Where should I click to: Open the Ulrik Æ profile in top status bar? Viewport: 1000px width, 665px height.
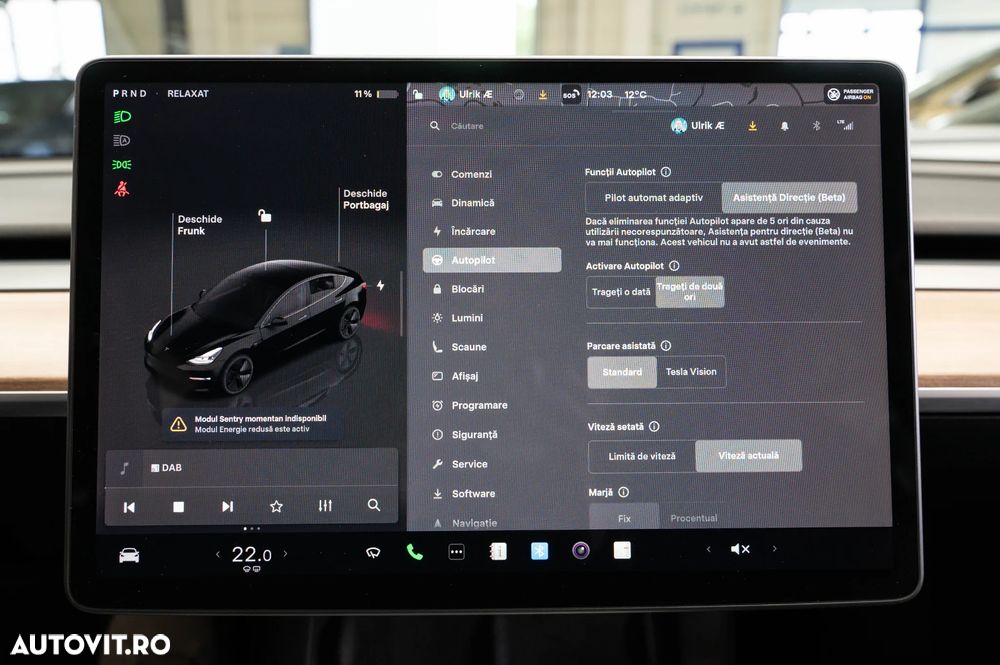466,94
